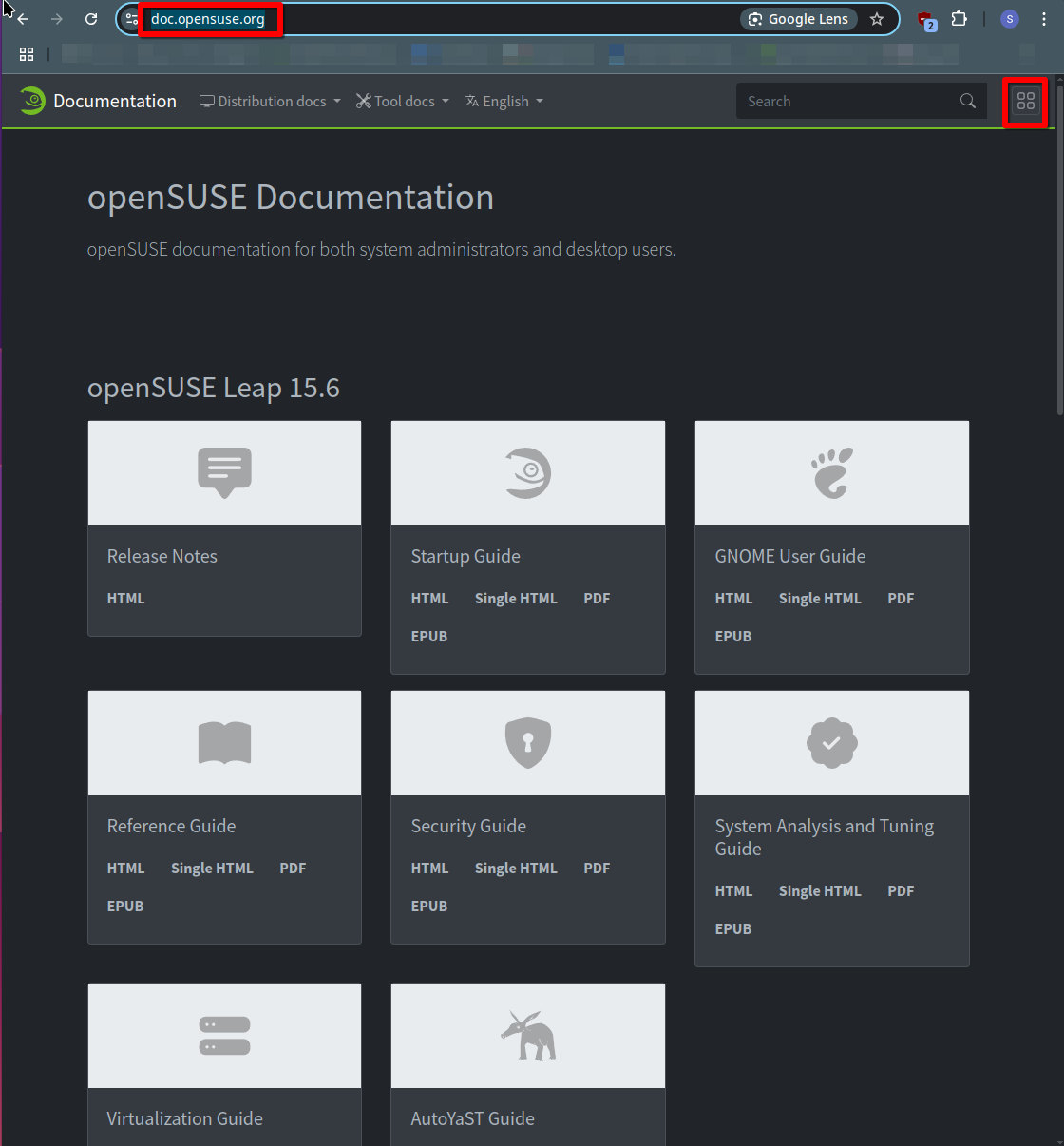Open Security Guide HTML version
The image size is (1064, 1146).
[x=429, y=869]
